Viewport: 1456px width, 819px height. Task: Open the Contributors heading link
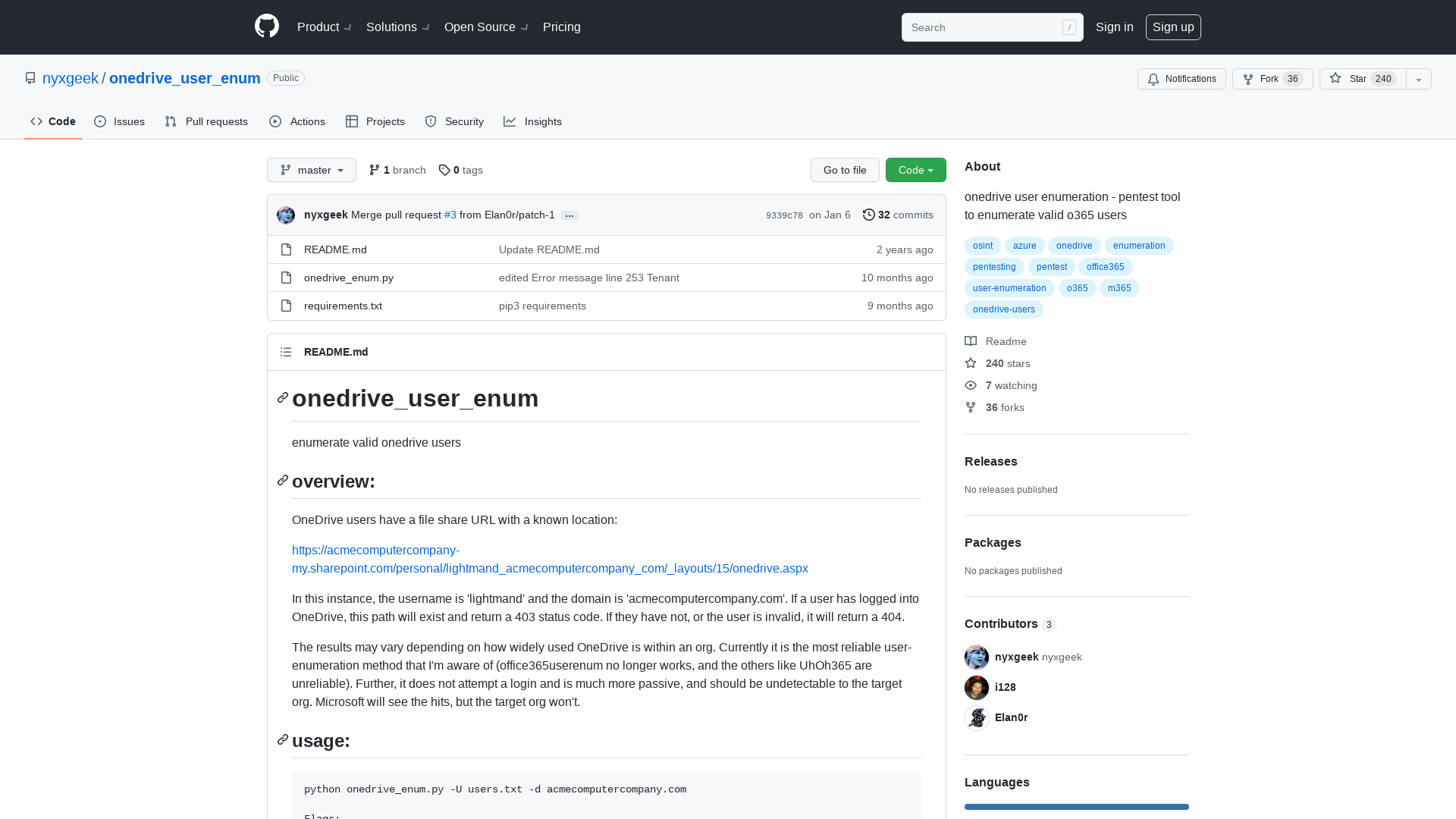pos(1010,623)
